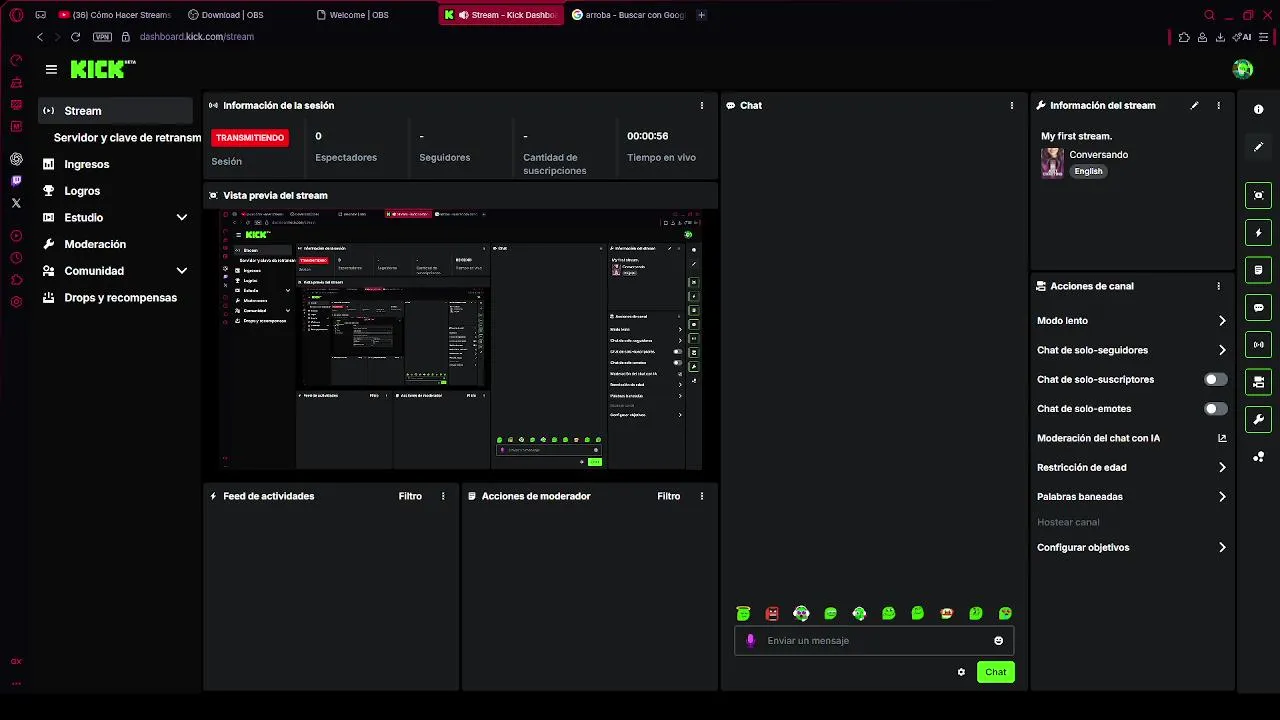Open the emoji picker in chat input
The image size is (1280, 720).
click(998, 641)
